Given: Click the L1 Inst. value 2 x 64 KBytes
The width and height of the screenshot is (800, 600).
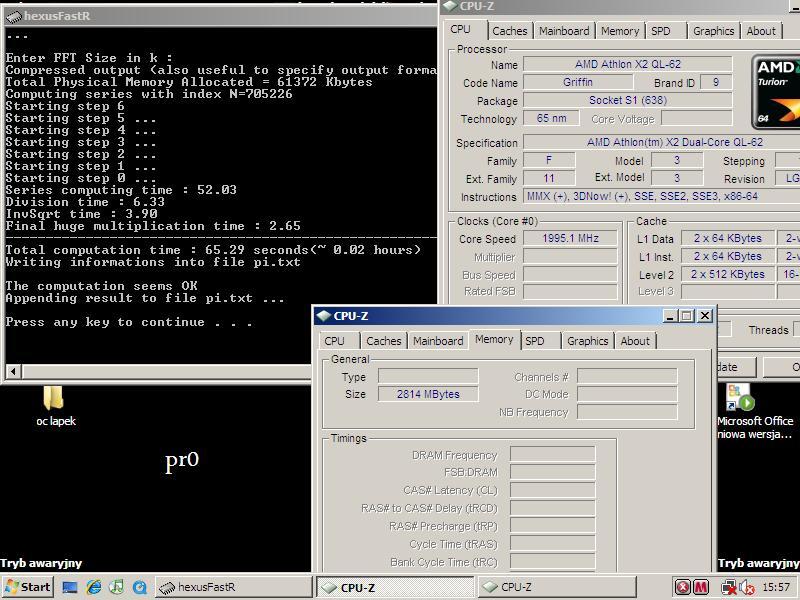Looking at the screenshot, I should (728, 256).
